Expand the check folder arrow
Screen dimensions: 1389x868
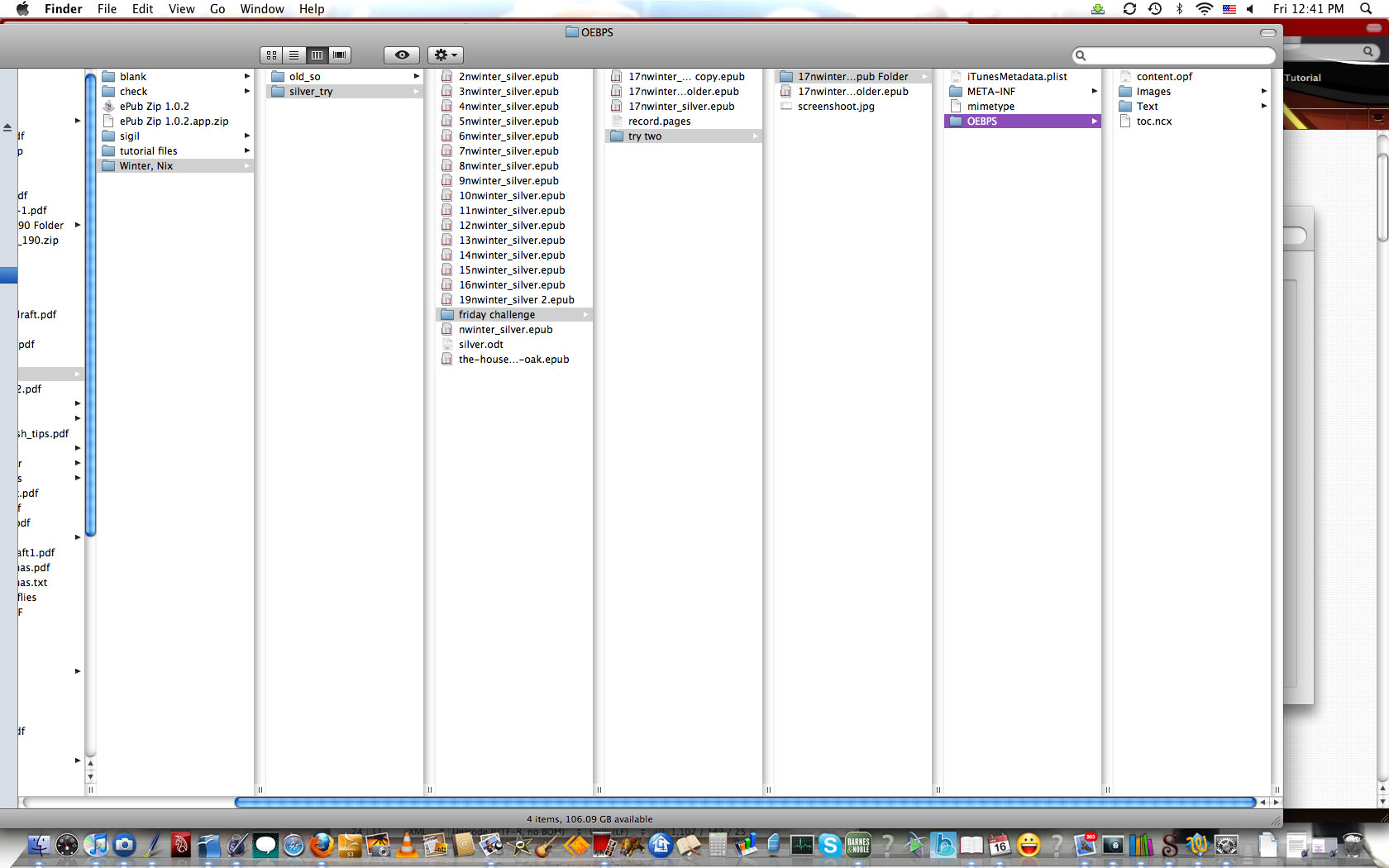(246, 91)
